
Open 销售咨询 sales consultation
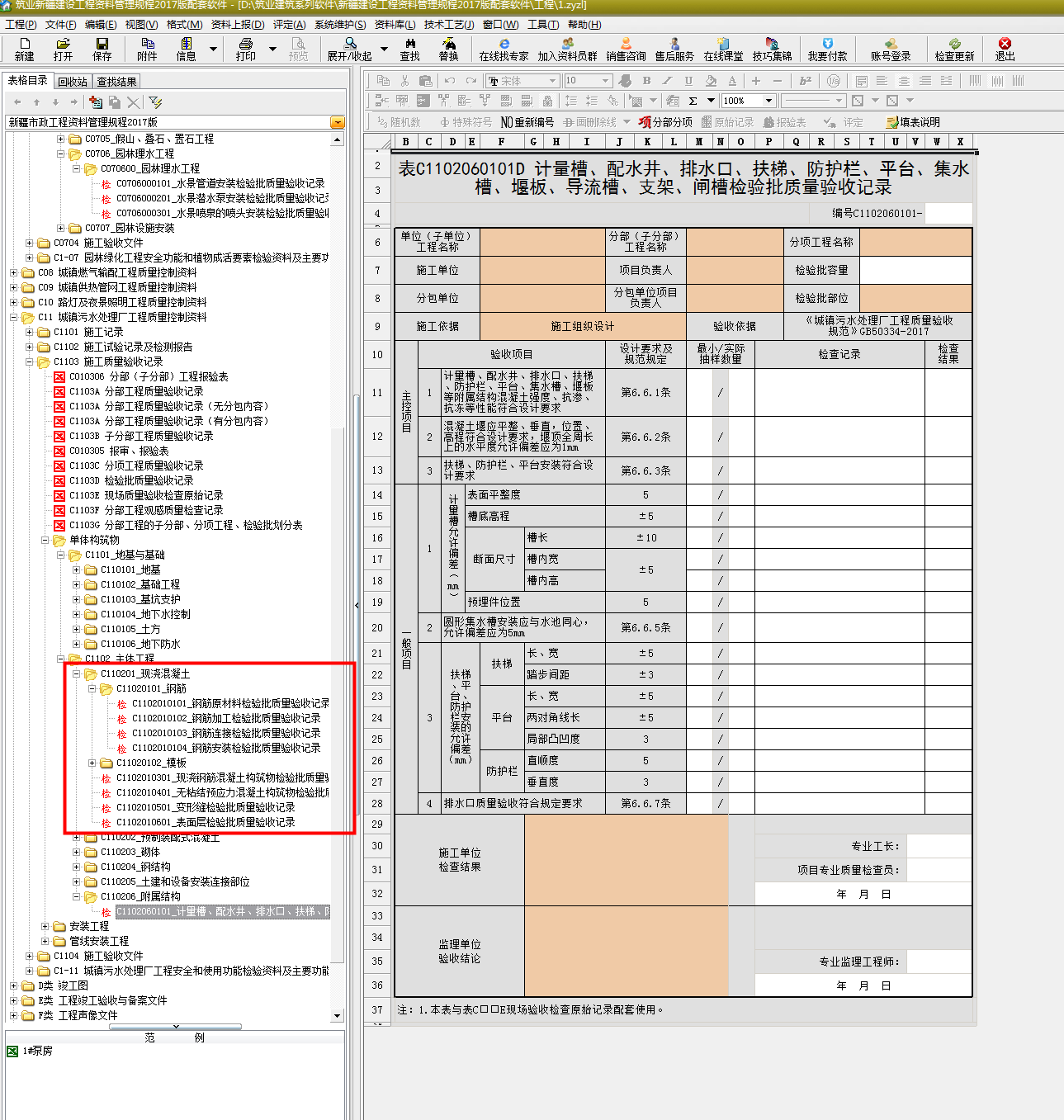626,49
